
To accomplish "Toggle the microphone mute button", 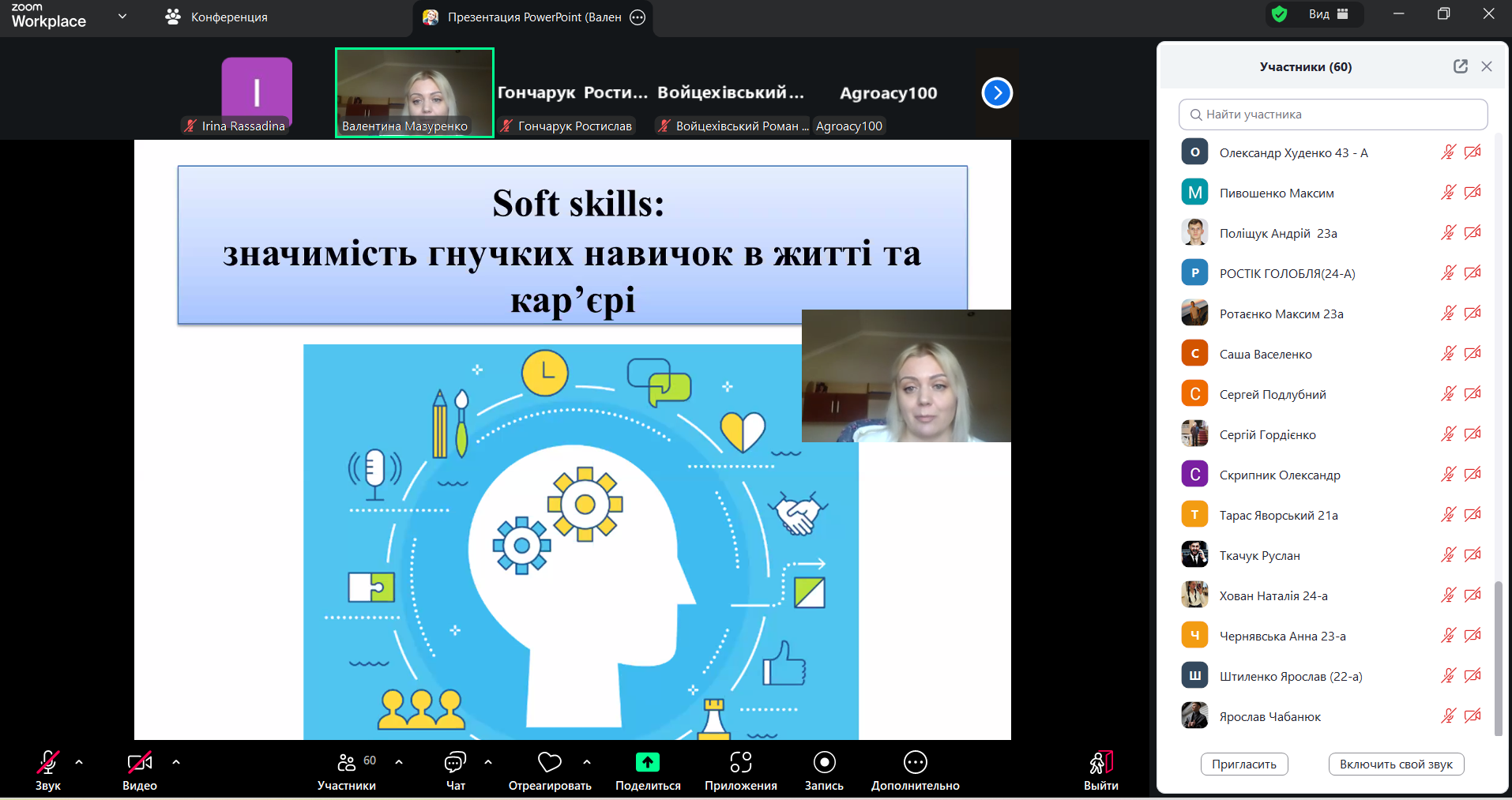I will coord(47,763).
